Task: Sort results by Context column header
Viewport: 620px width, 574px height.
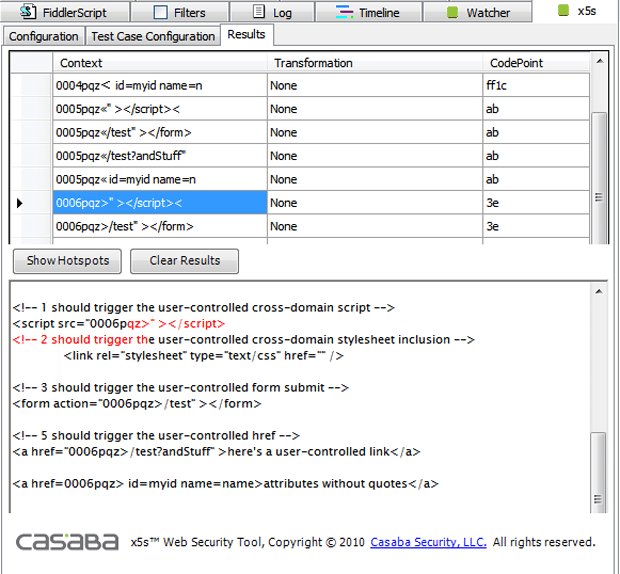Action: (160, 63)
